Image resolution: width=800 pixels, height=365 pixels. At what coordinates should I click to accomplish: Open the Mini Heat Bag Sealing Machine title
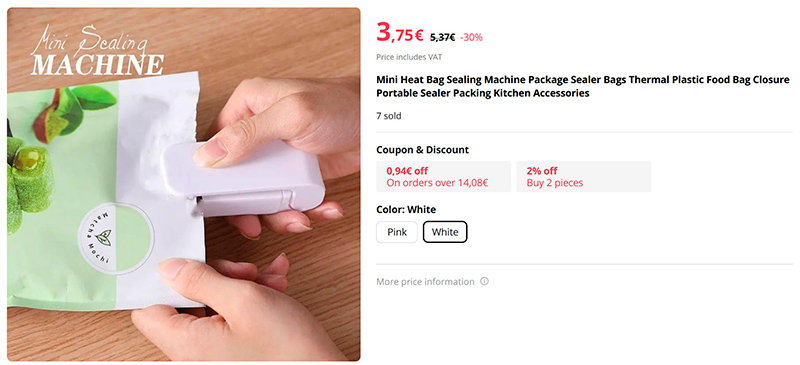(x=583, y=86)
